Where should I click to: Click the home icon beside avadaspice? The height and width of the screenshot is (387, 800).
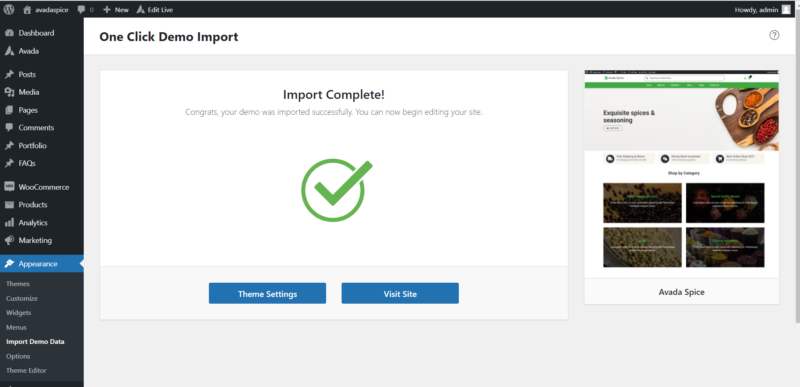coord(27,10)
